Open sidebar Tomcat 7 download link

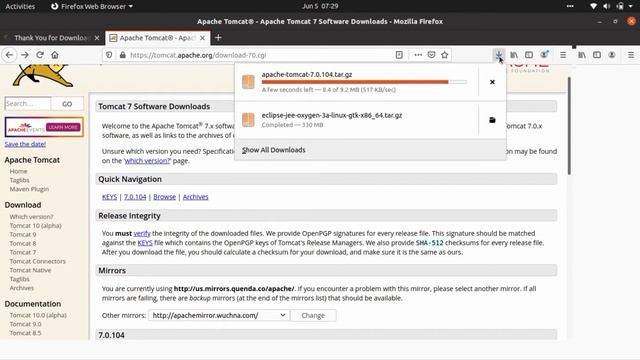click(x=23, y=252)
